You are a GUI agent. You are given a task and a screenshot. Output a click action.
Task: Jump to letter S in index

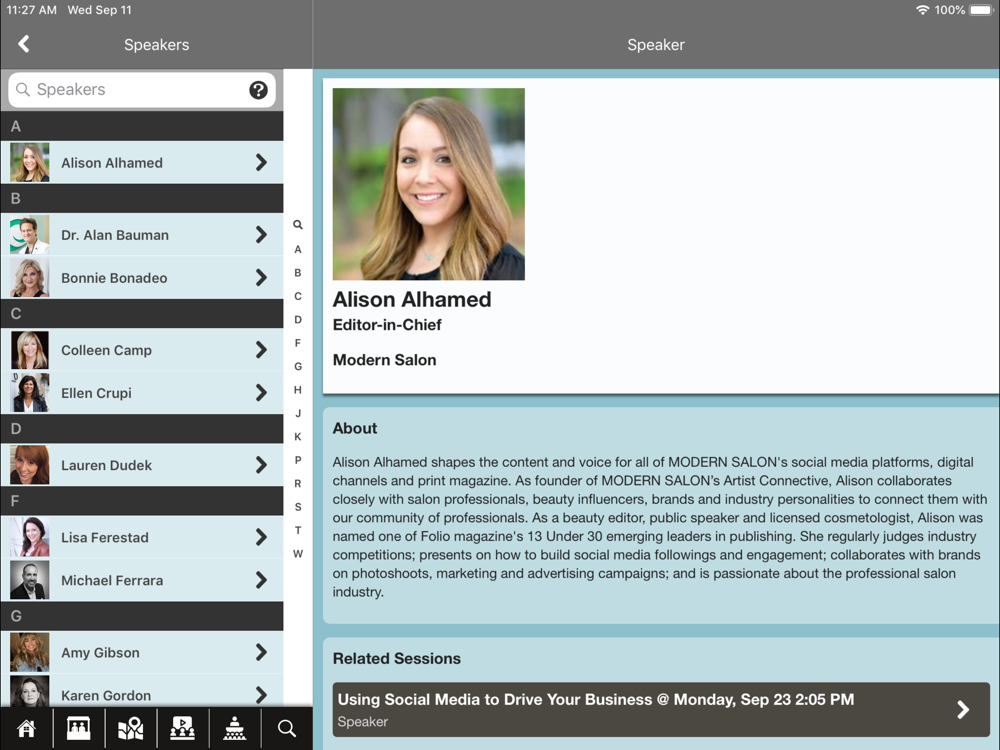(x=298, y=506)
